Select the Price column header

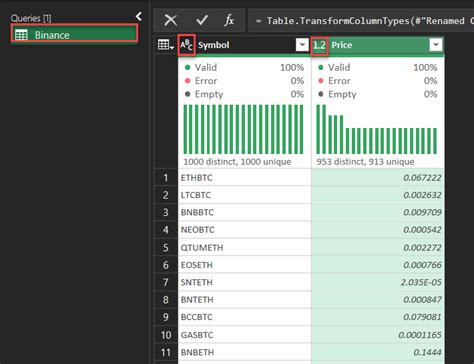click(x=377, y=45)
